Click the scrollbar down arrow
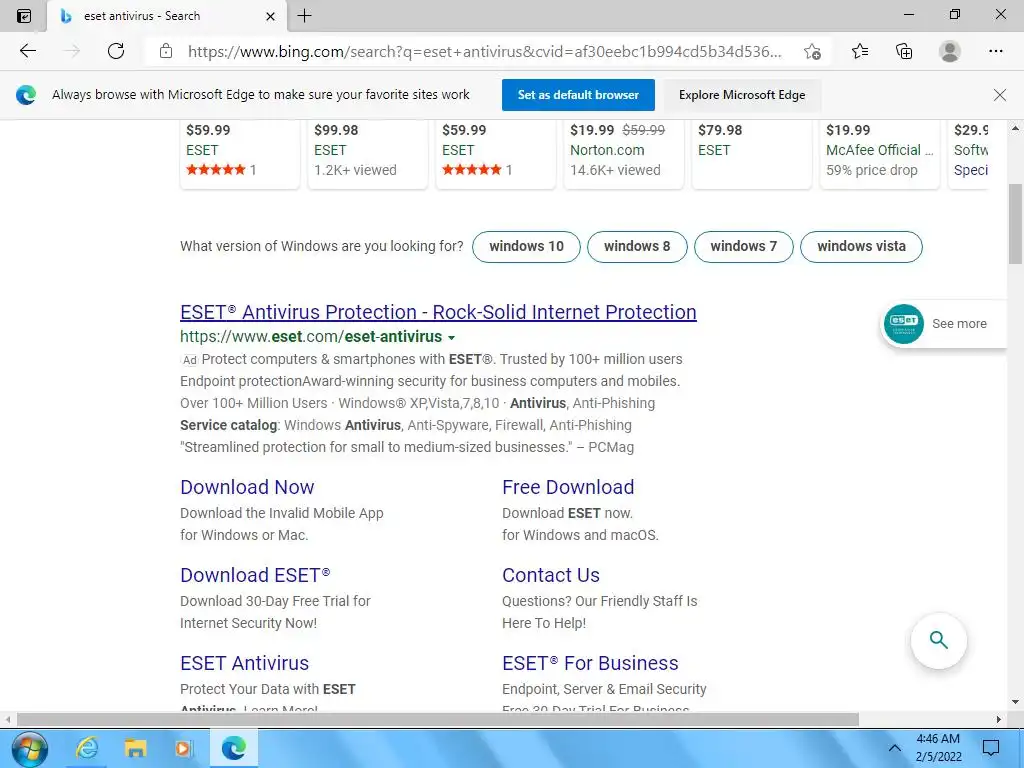This screenshot has height=768, width=1024. coord(1015,702)
